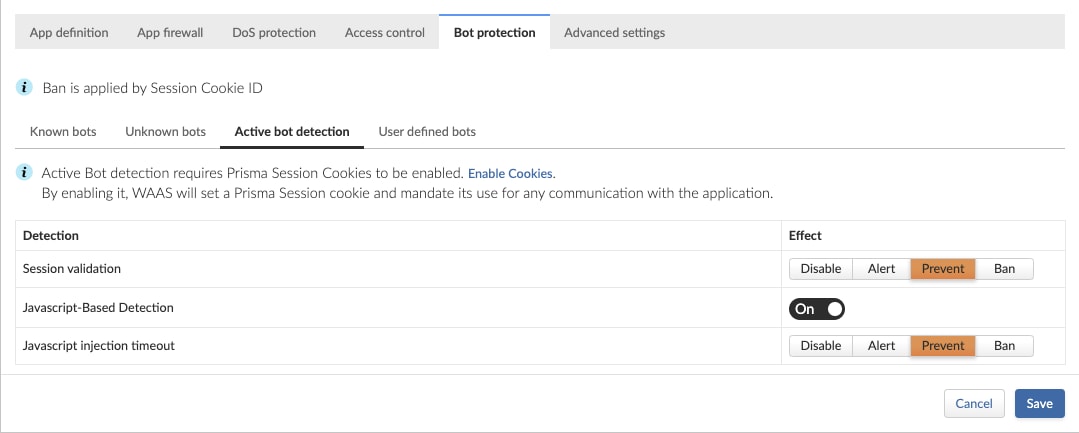Switch to Known bots sub-tab

tap(63, 131)
